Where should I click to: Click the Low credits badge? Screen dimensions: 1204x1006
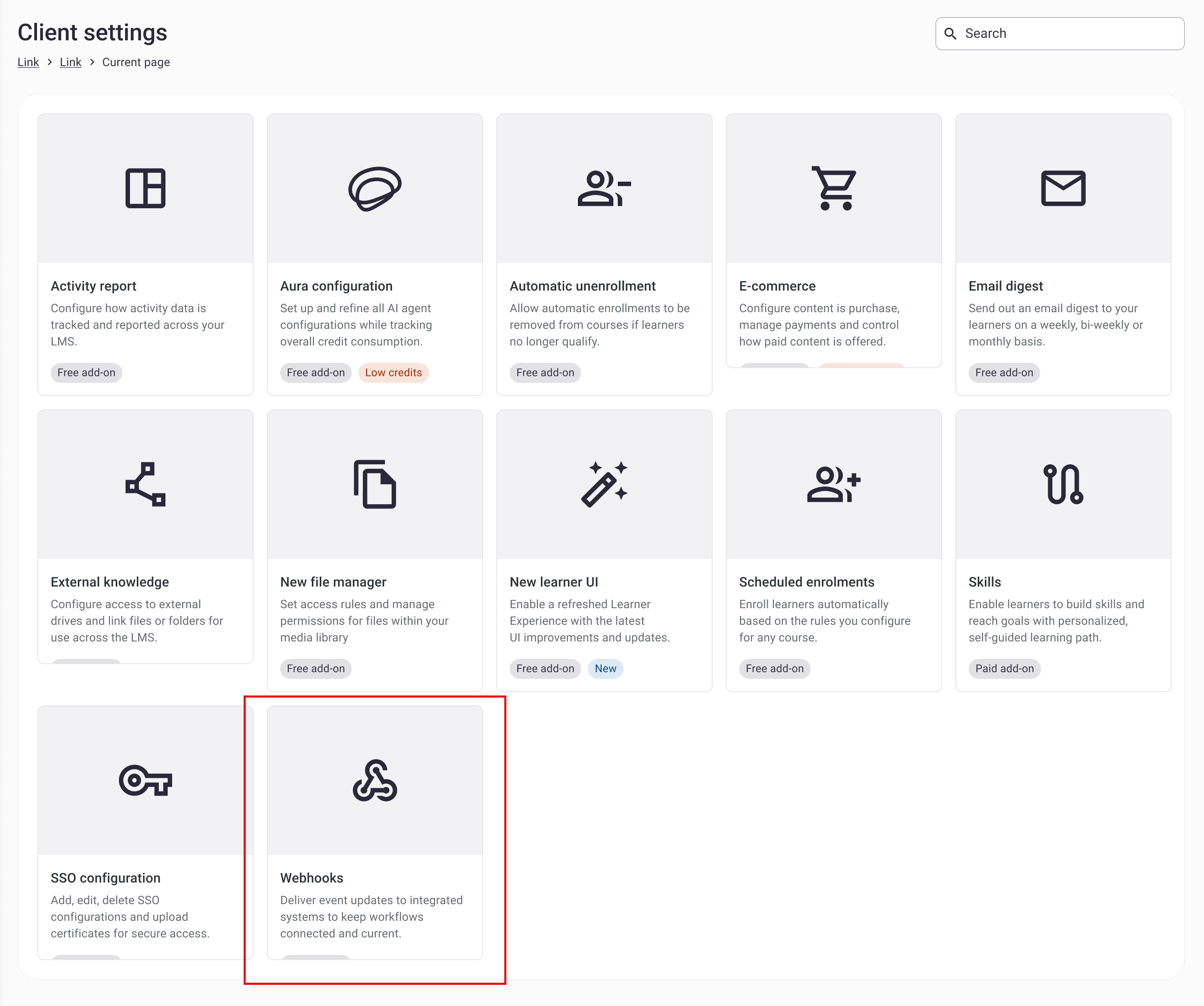click(x=393, y=372)
